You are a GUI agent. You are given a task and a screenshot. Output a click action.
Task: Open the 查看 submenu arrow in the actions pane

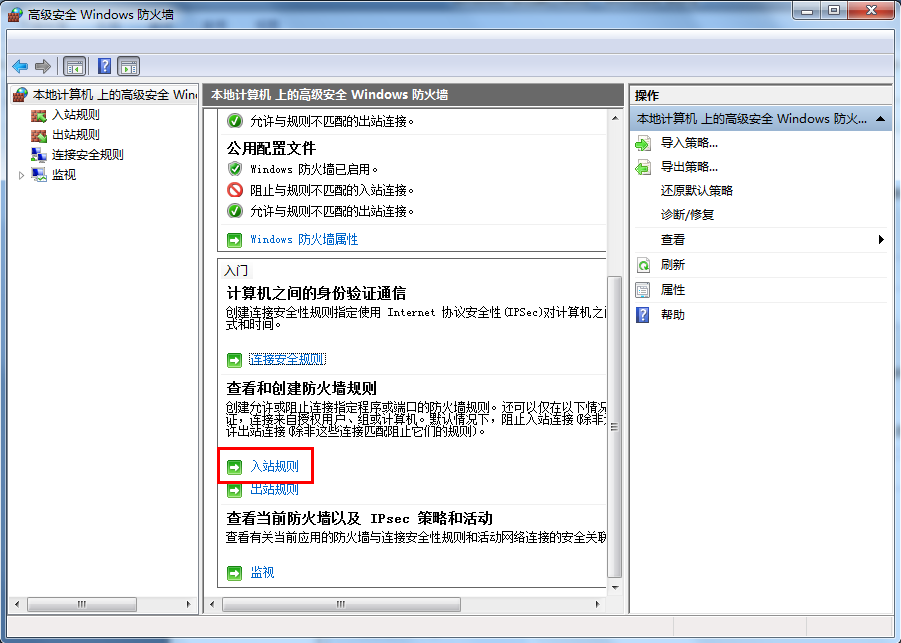point(881,240)
